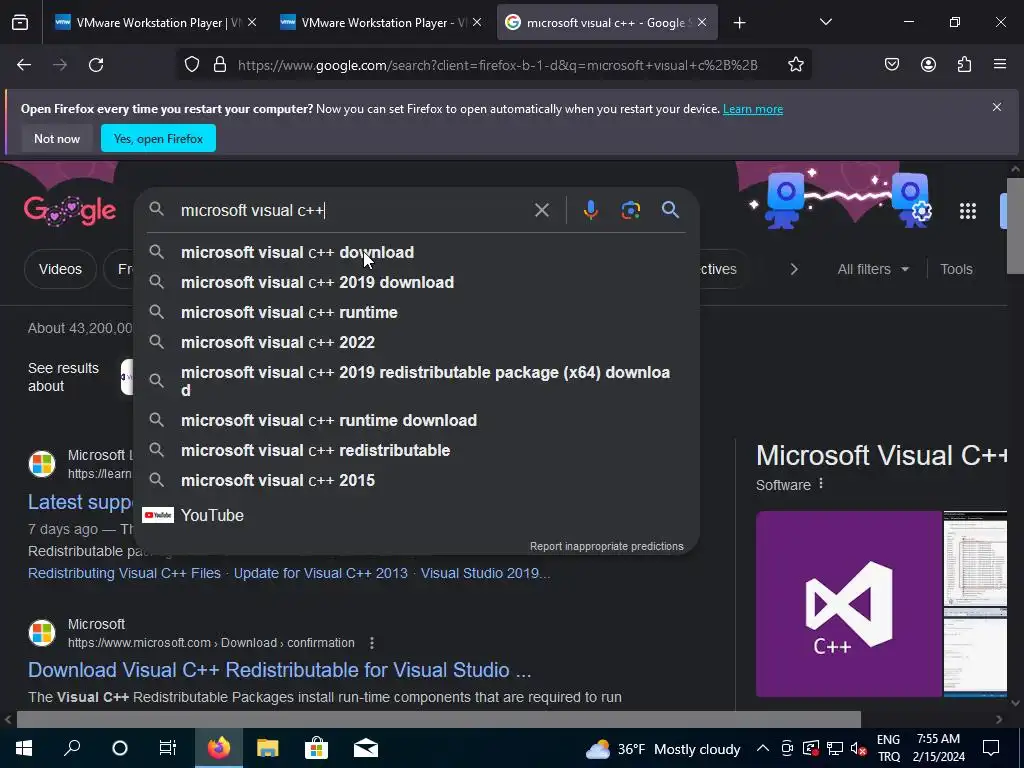Click the vertical page scrollbar thumb
Viewport: 1024px width, 768px height.
[1015, 226]
